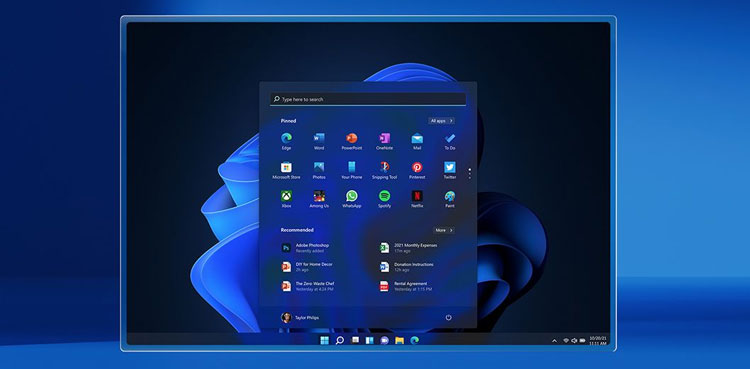Open 2021 Monthly Expenses spreadsheet
750x369 pixels.
coord(408,247)
